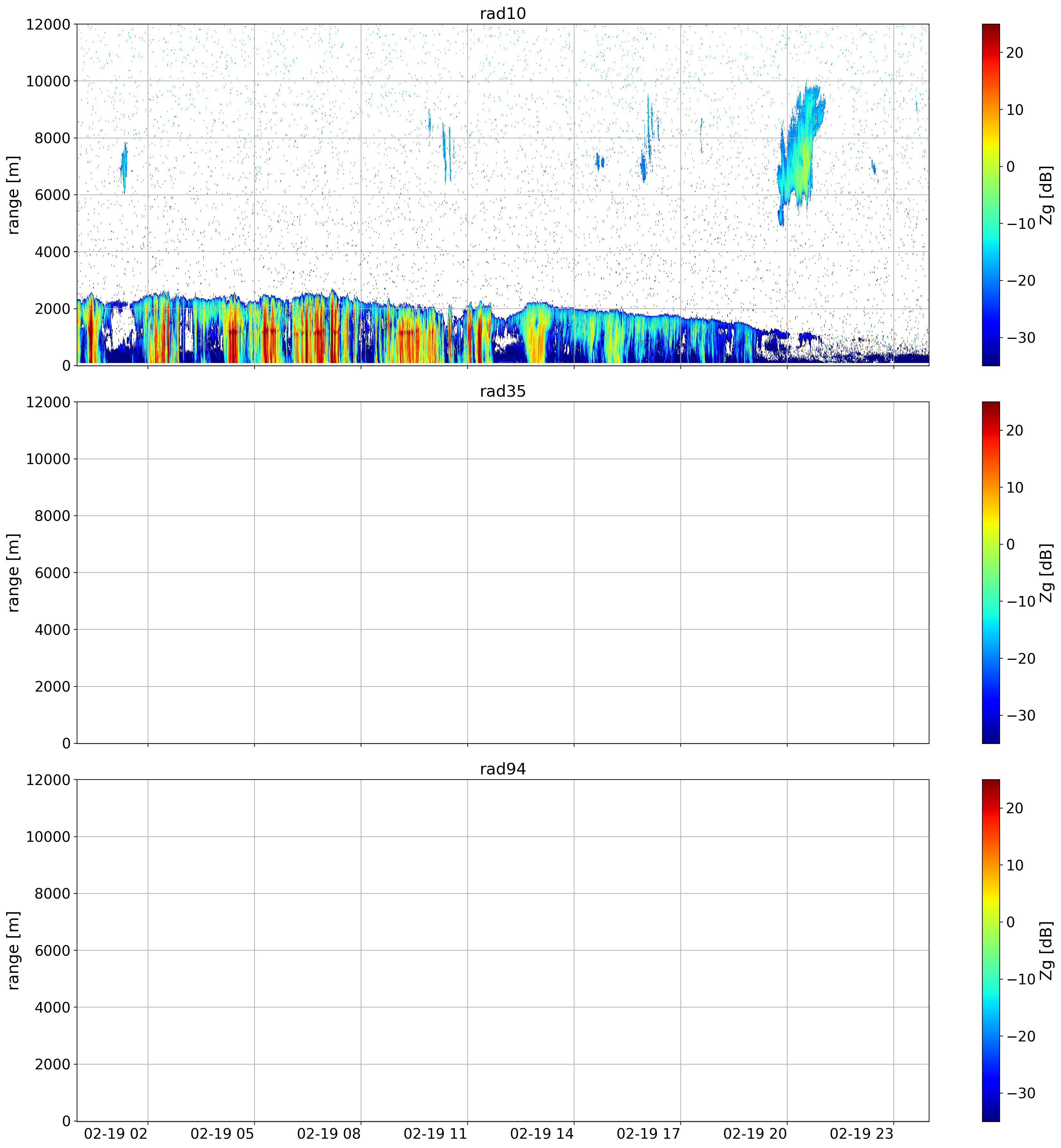This screenshot has width=1061, height=1148.
Task: Click the rad10 plot title
Action: (x=502, y=13)
